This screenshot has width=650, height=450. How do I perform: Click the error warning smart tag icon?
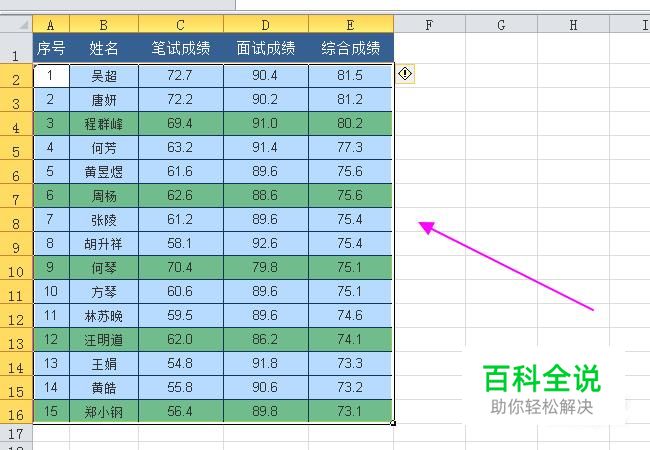[405, 74]
